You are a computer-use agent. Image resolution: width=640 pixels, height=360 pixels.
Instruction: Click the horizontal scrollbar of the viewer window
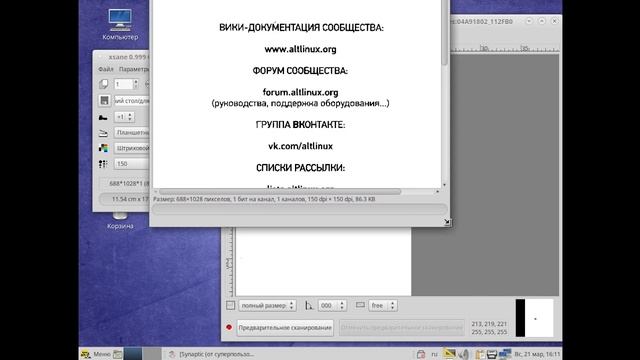coord(280,191)
